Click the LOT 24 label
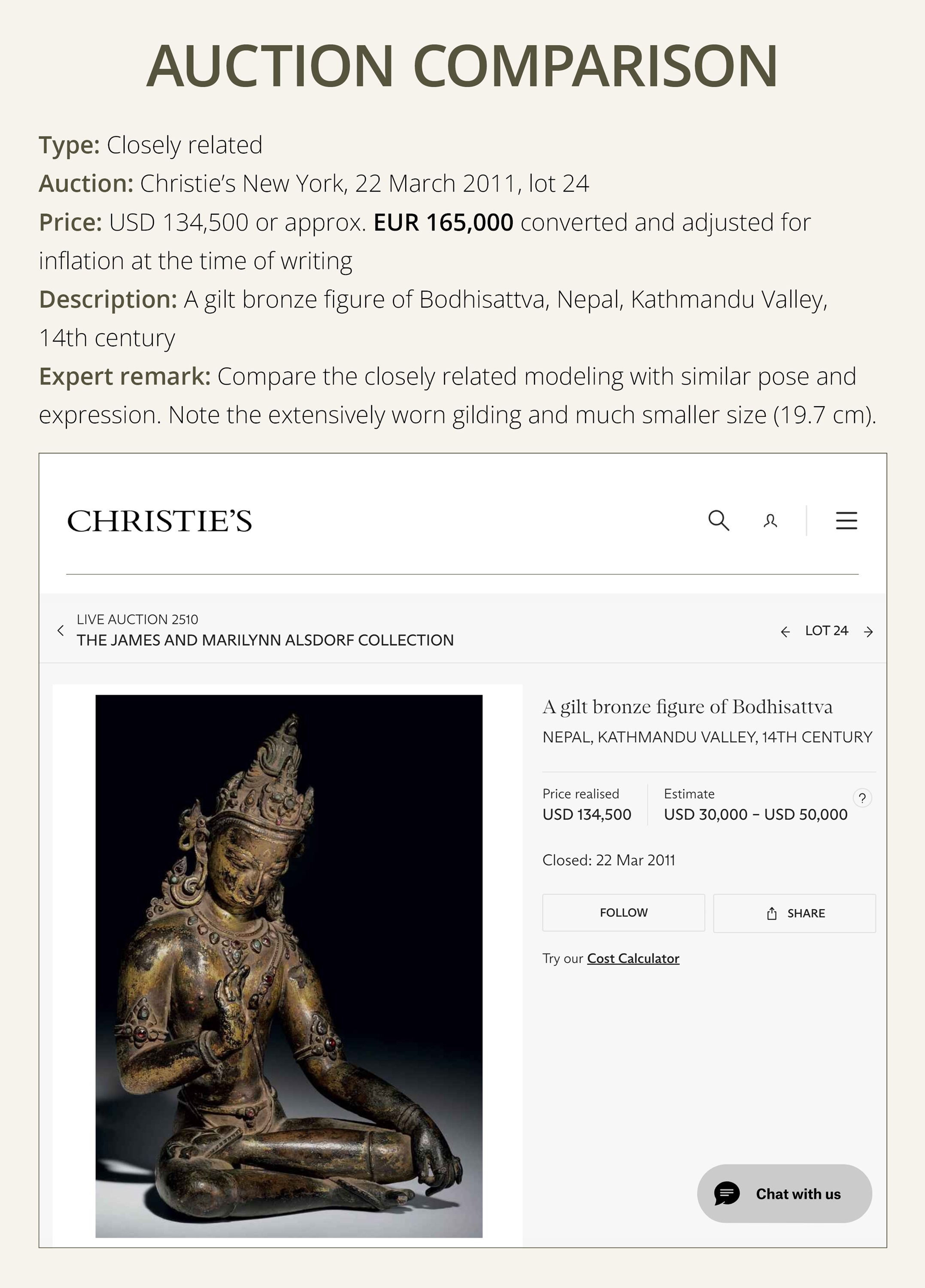Screen dimensions: 925x1288 (826, 631)
